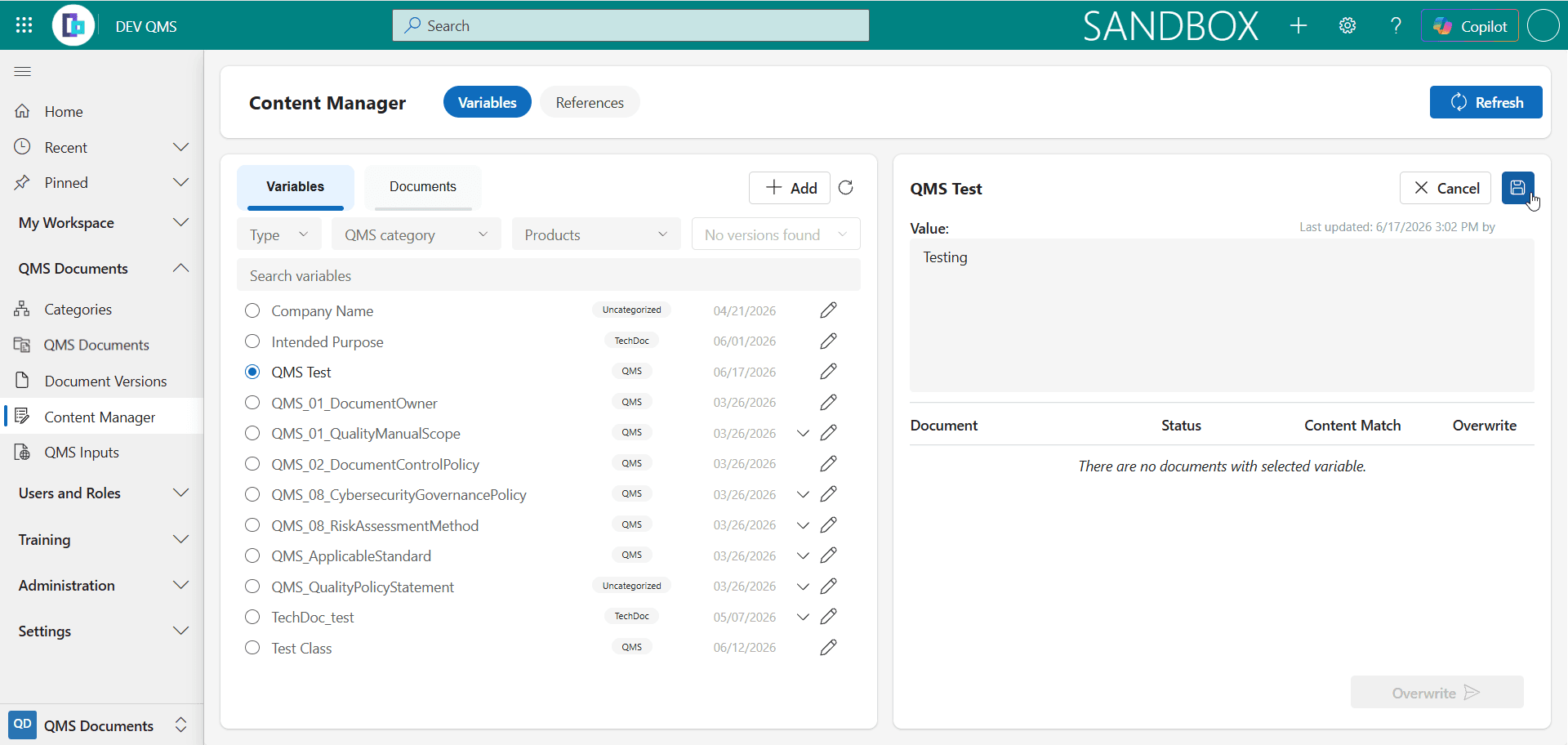Edit the QMS_01_QualityManualScope variable
This screenshot has height=745, width=1568.
(828, 433)
